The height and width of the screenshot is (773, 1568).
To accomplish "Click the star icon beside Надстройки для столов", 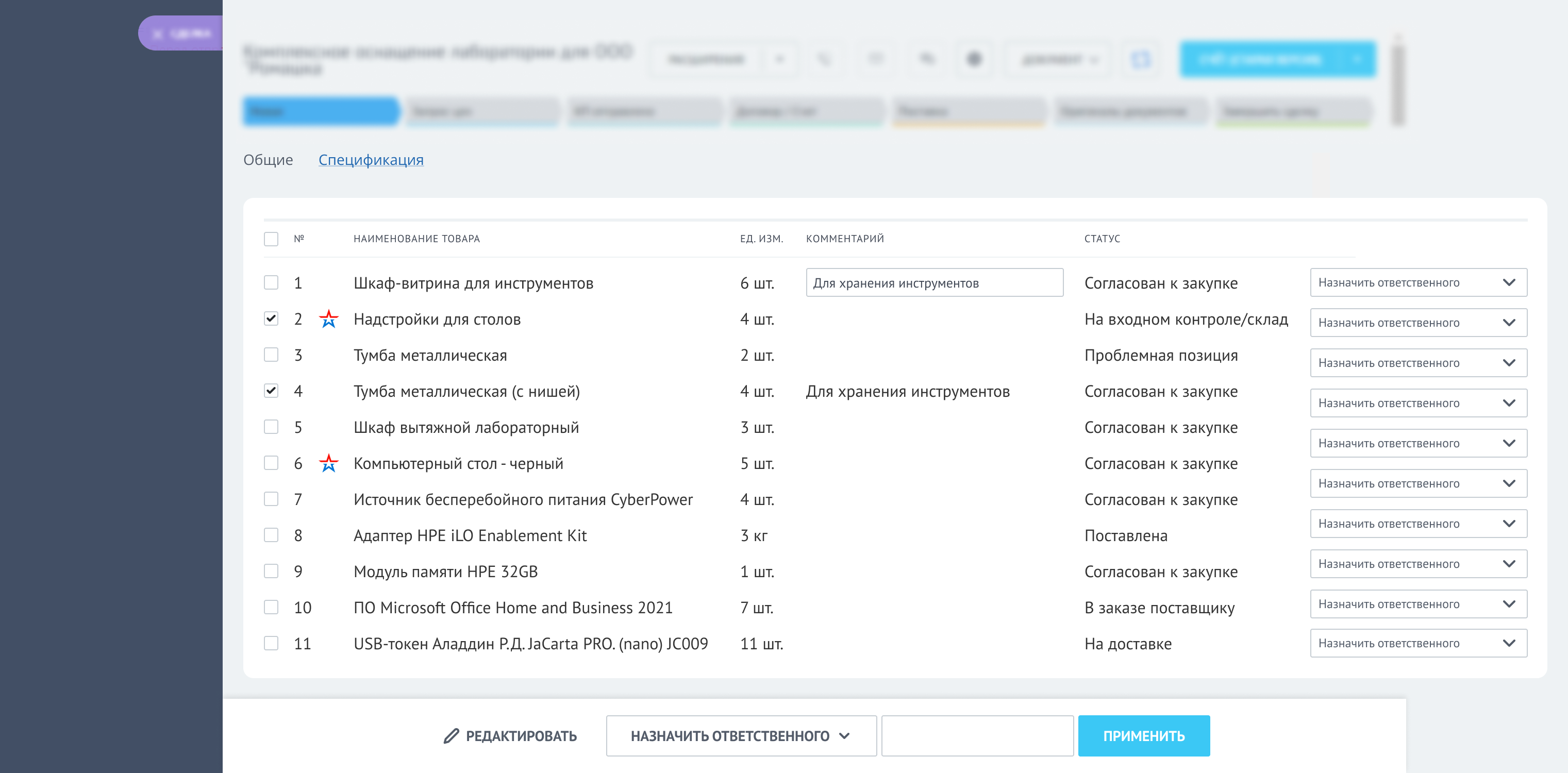I will (x=329, y=318).
